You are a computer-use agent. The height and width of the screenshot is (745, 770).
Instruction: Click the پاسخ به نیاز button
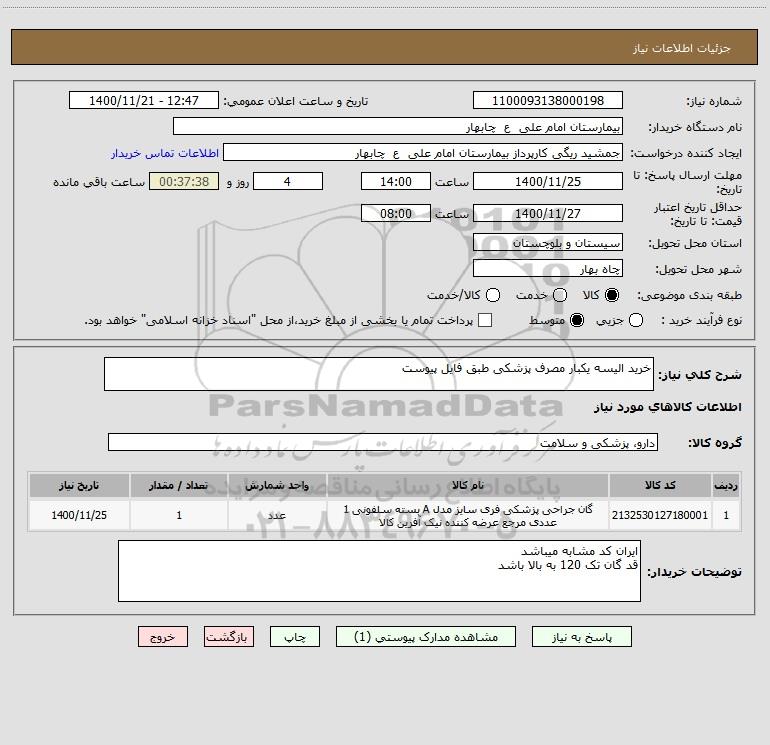click(581, 636)
